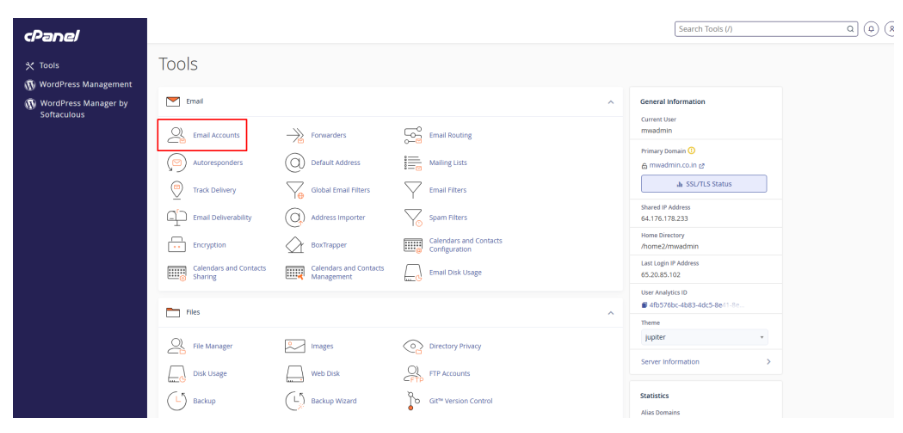Click the Git Version Control text link

pos(461,401)
